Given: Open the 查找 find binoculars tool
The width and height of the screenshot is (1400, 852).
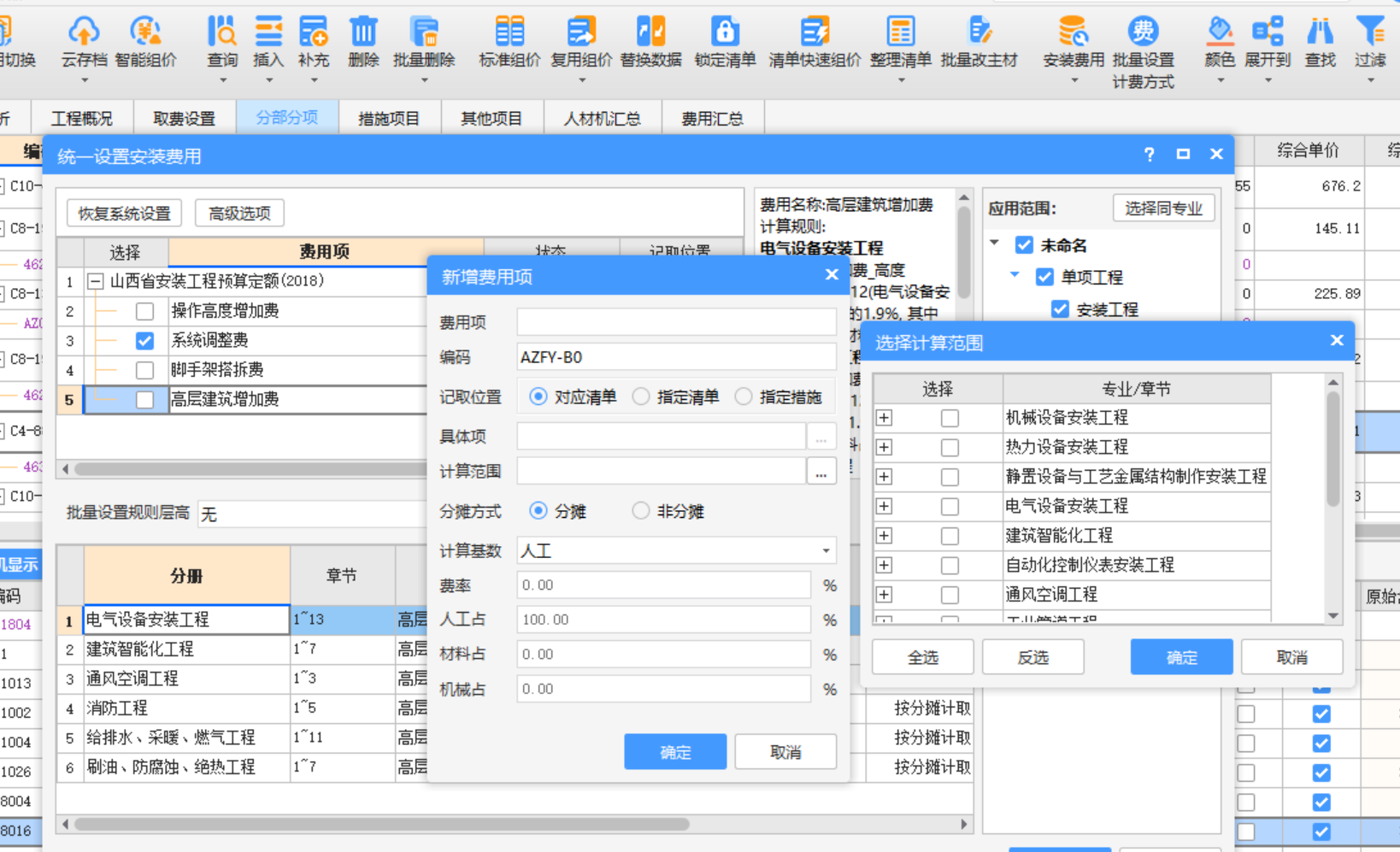Looking at the screenshot, I should click(x=1321, y=43).
